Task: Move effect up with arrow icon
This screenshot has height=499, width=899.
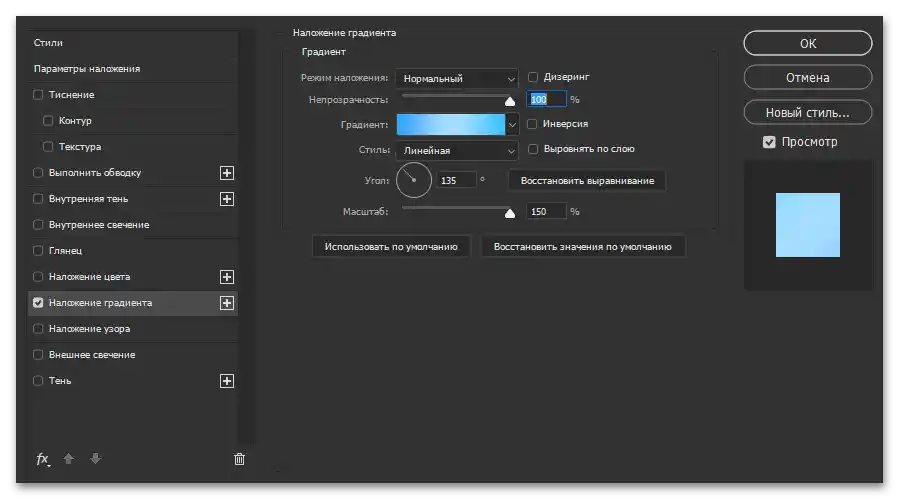Action: 69,458
